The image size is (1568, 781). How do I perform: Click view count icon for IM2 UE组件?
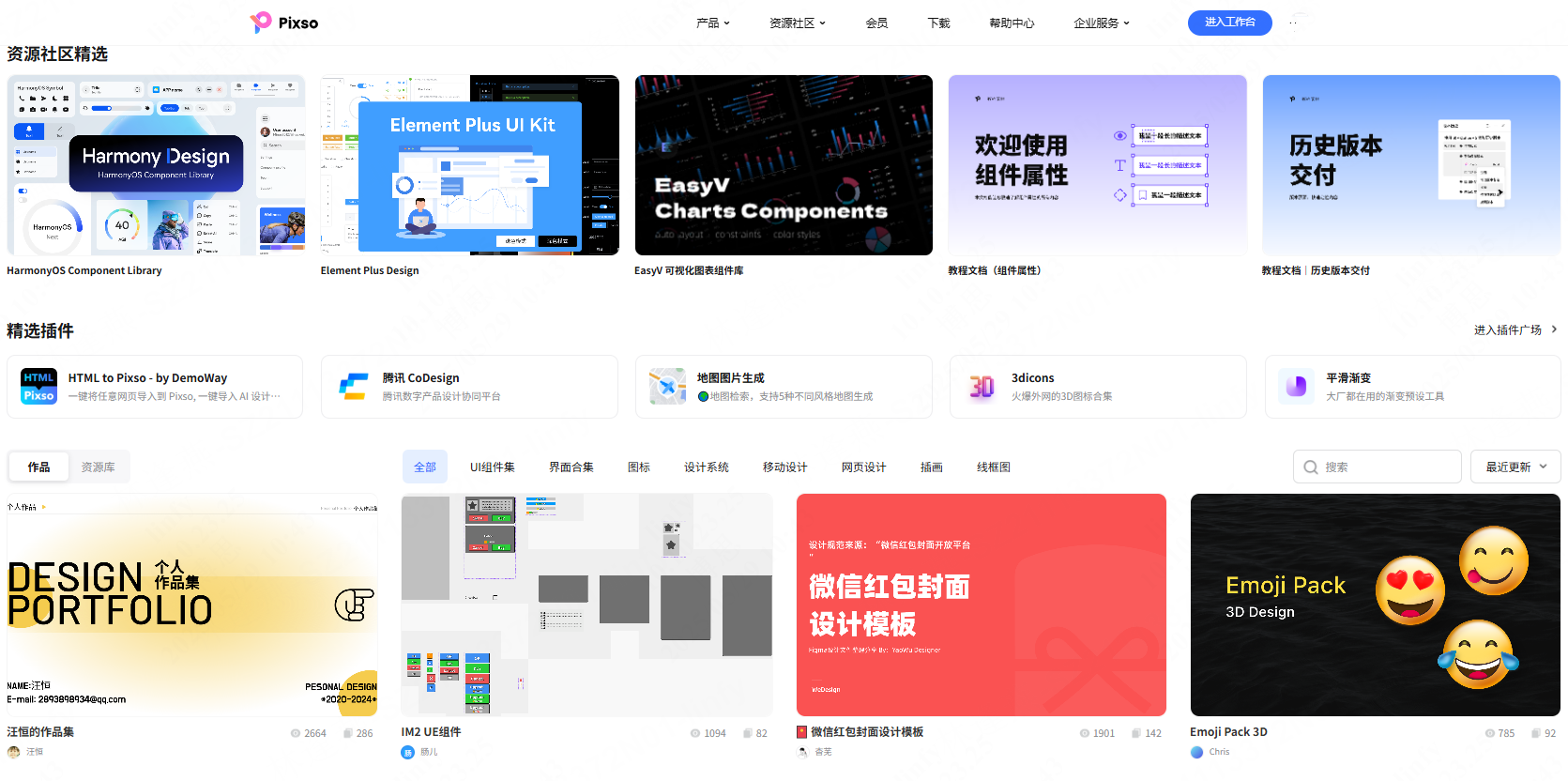(x=695, y=733)
